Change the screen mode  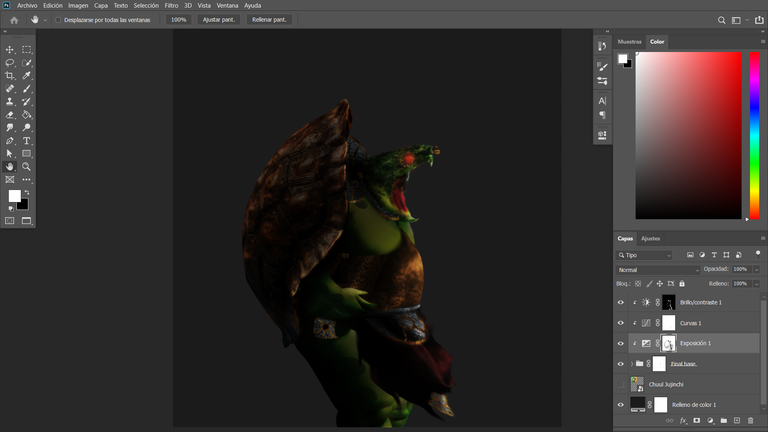tap(26, 221)
